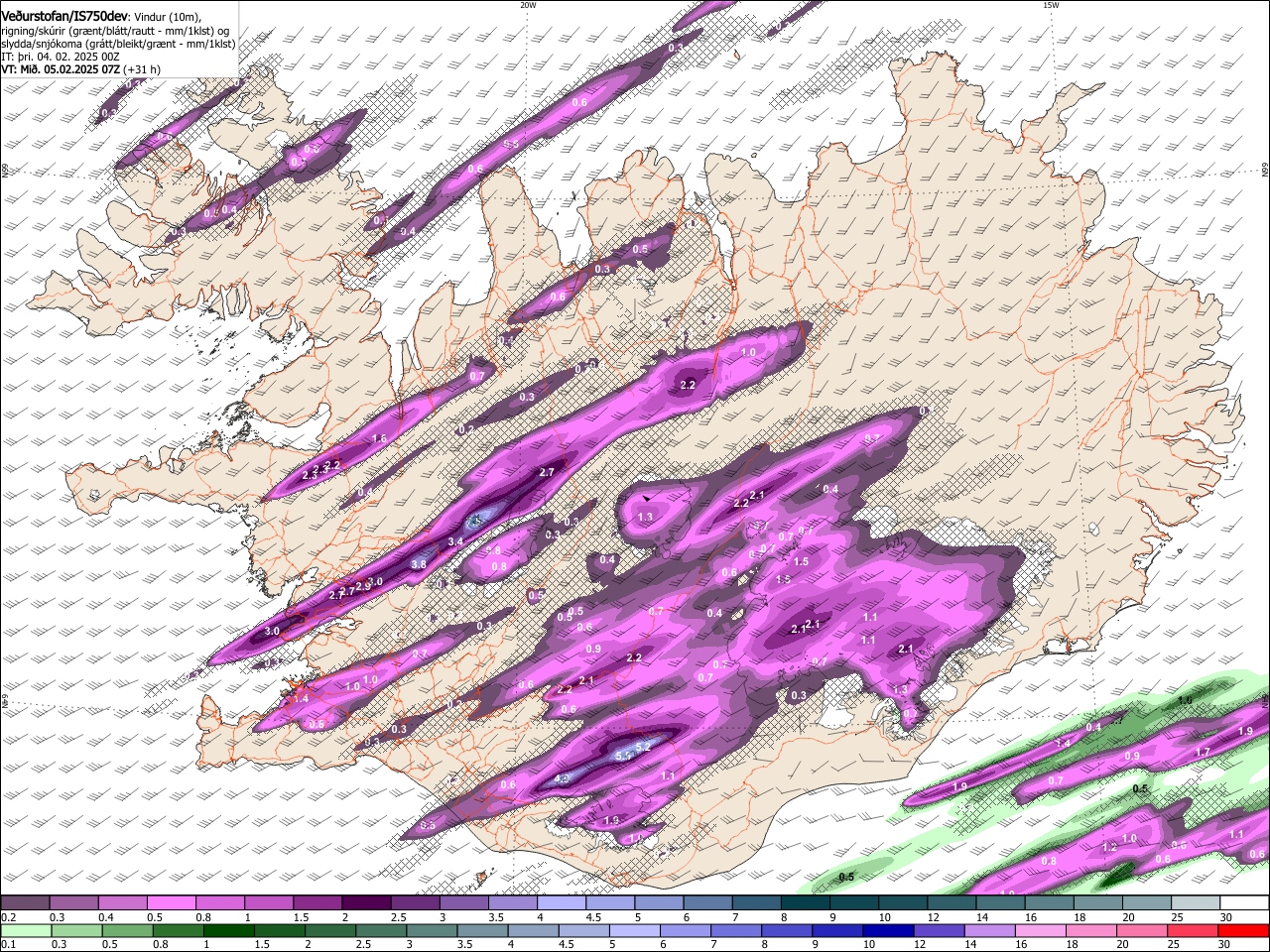Image resolution: width=1270 pixels, height=952 pixels.
Task: Click pale green 0.1 swatch in lower legend
Action: 26,930
